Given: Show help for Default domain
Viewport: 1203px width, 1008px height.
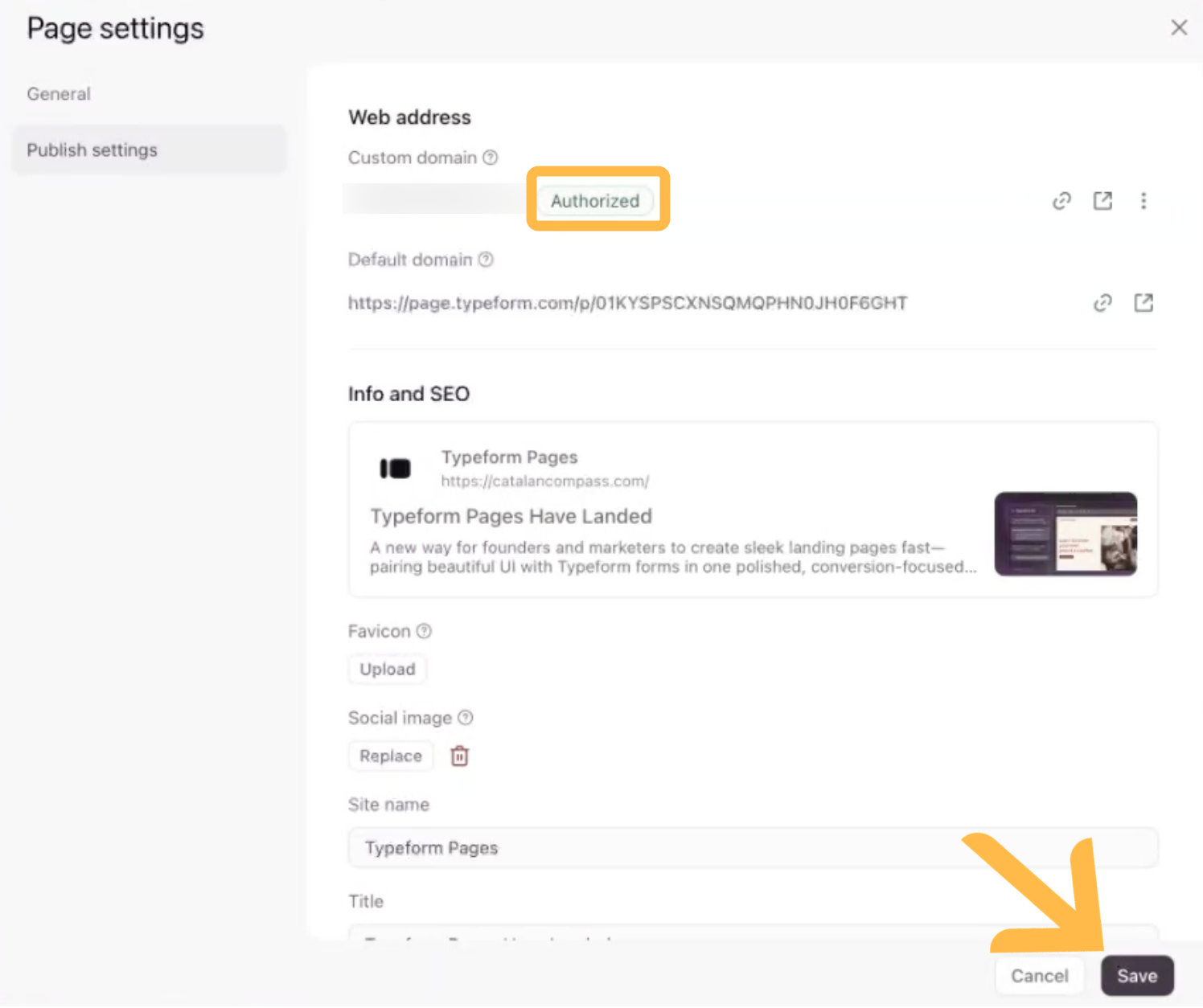Looking at the screenshot, I should 486,260.
